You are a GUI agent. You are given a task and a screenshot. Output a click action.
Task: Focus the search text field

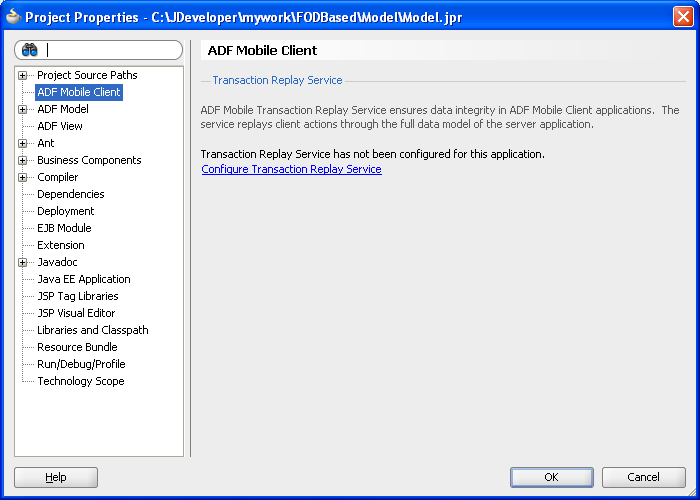point(98,50)
